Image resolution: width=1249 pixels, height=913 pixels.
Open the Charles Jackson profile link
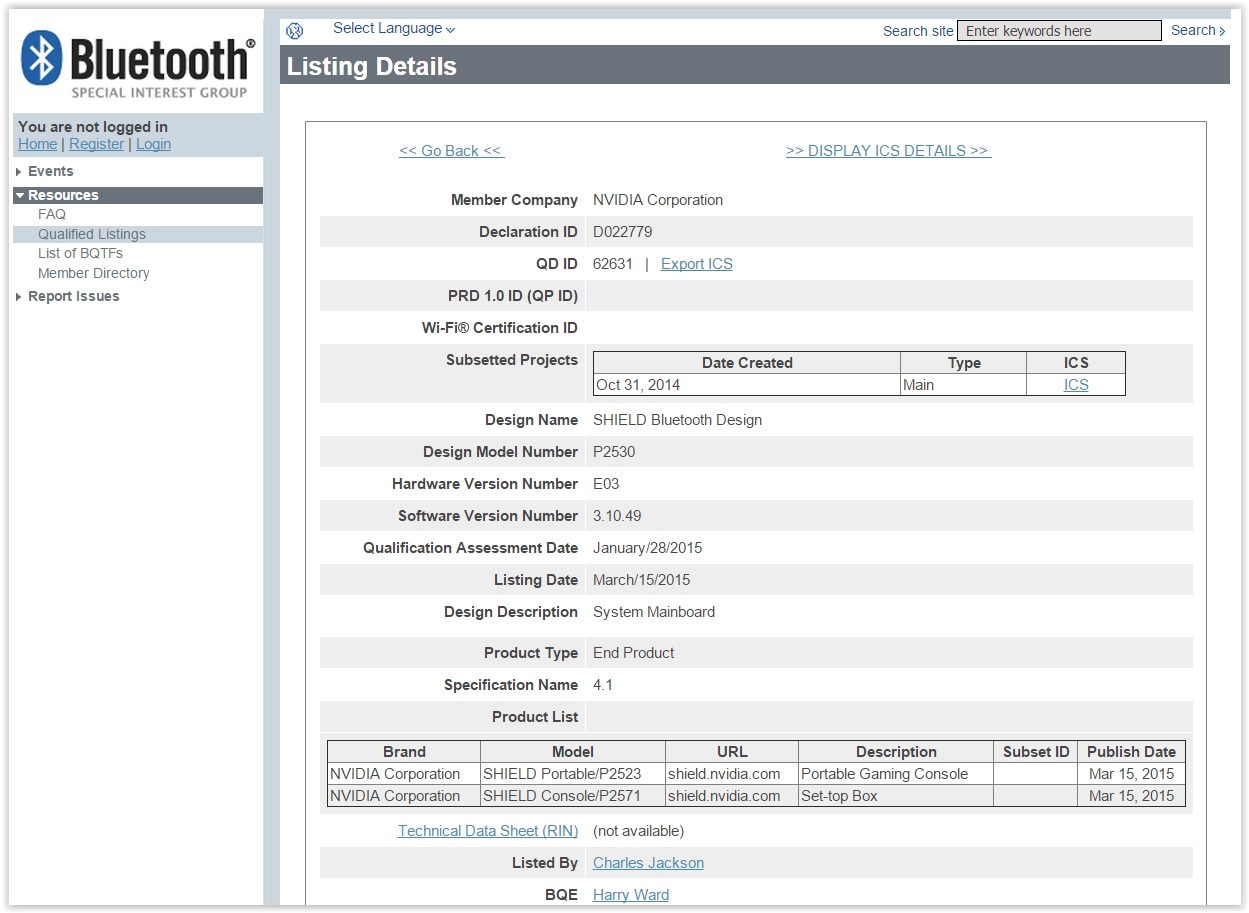648,863
